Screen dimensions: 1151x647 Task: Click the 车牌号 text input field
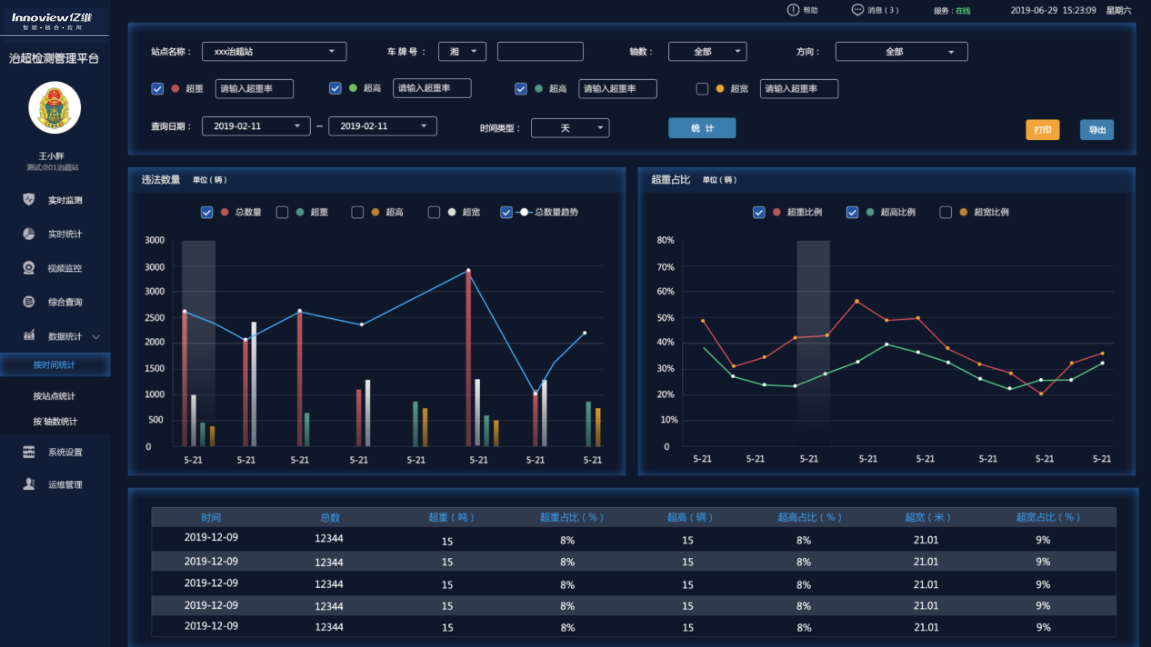(540, 52)
